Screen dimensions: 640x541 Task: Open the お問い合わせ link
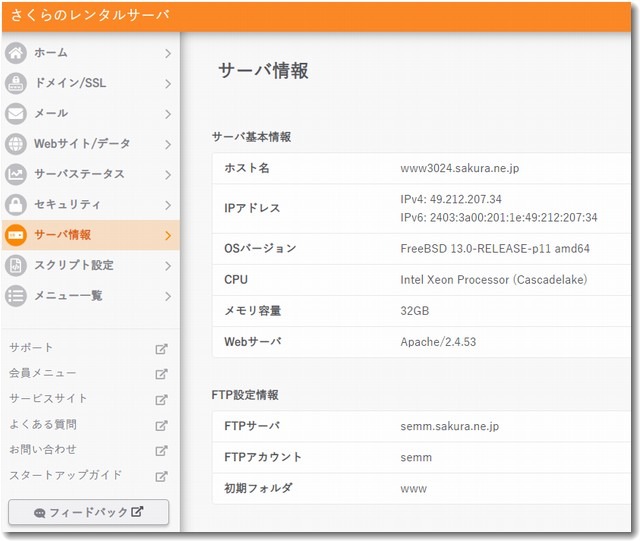(x=43, y=450)
